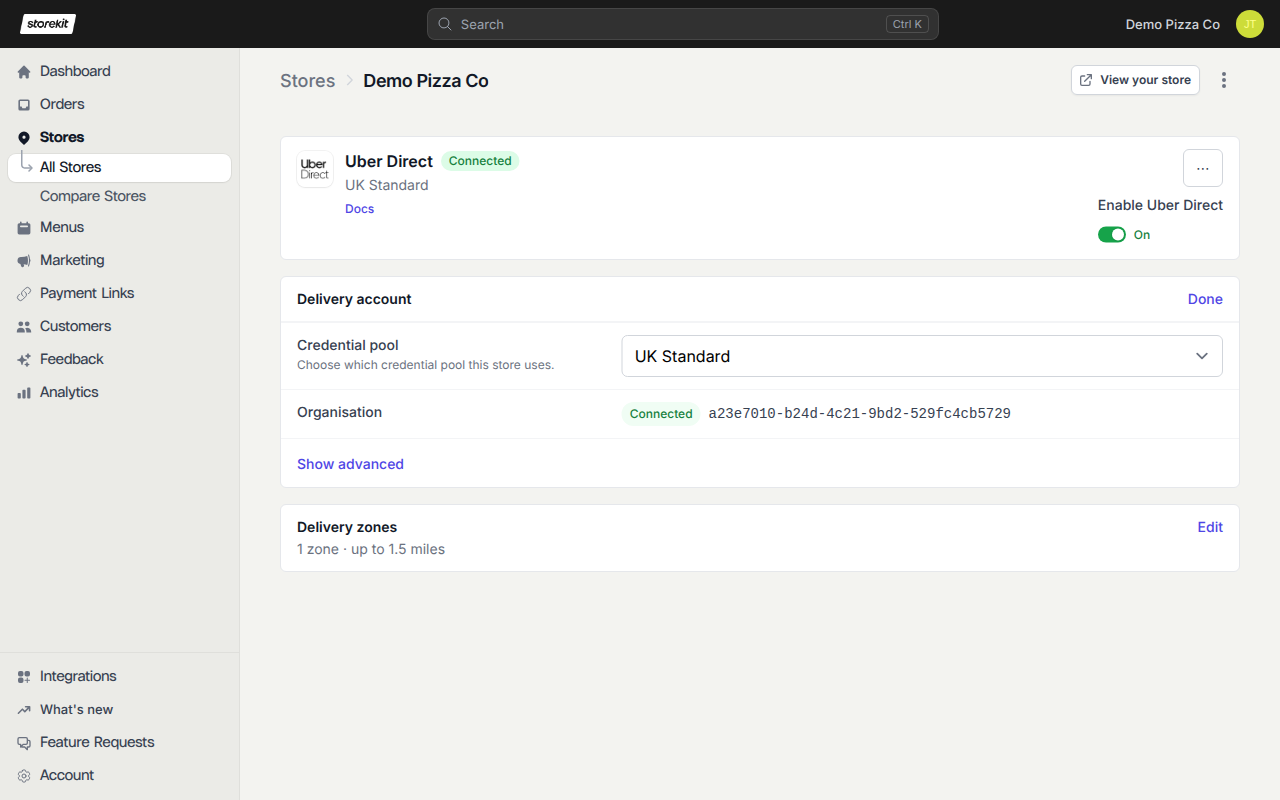The height and width of the screenshot is (800, 1280).
Task: Click the Stores location pin icon
Action: 24,138
